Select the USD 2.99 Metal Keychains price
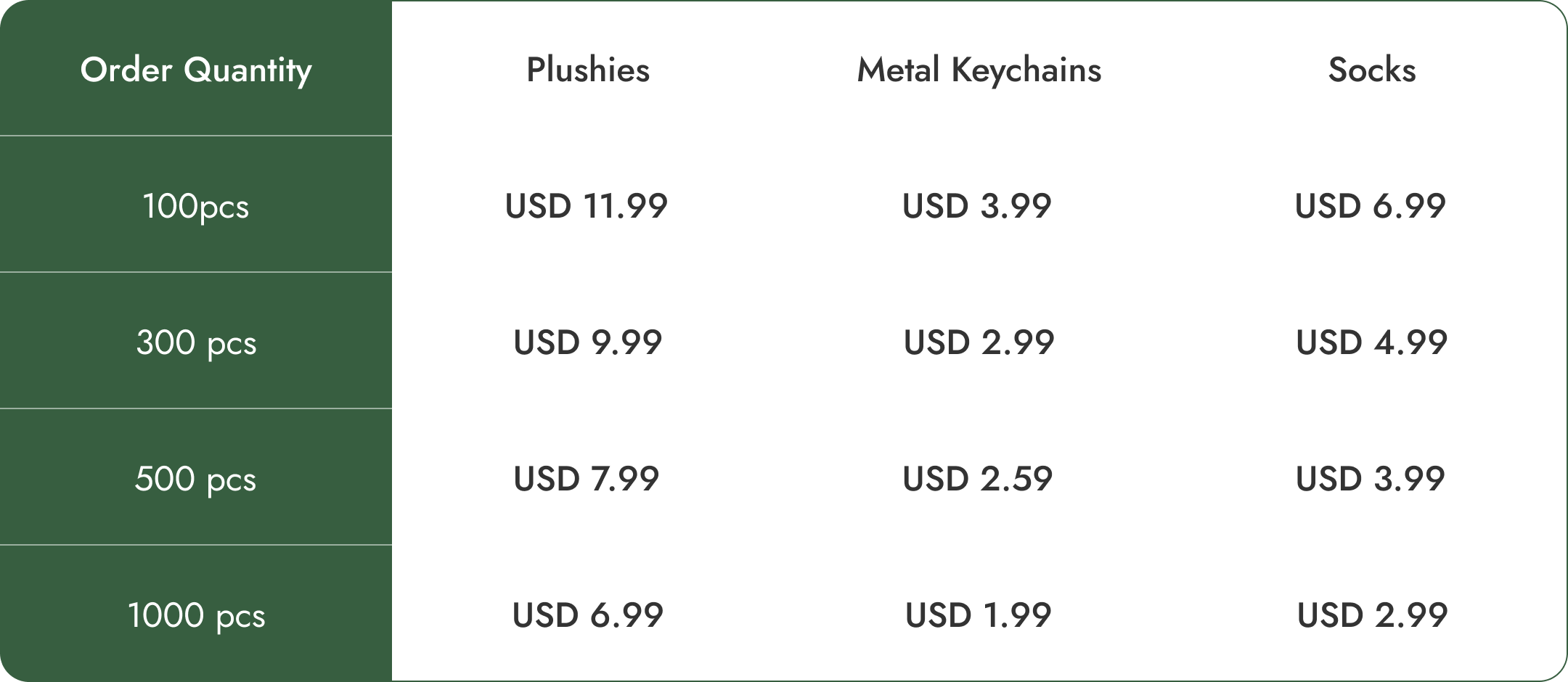Image resolution: width=1568 pixels, height=682 pixels. [x=979, y=342]
